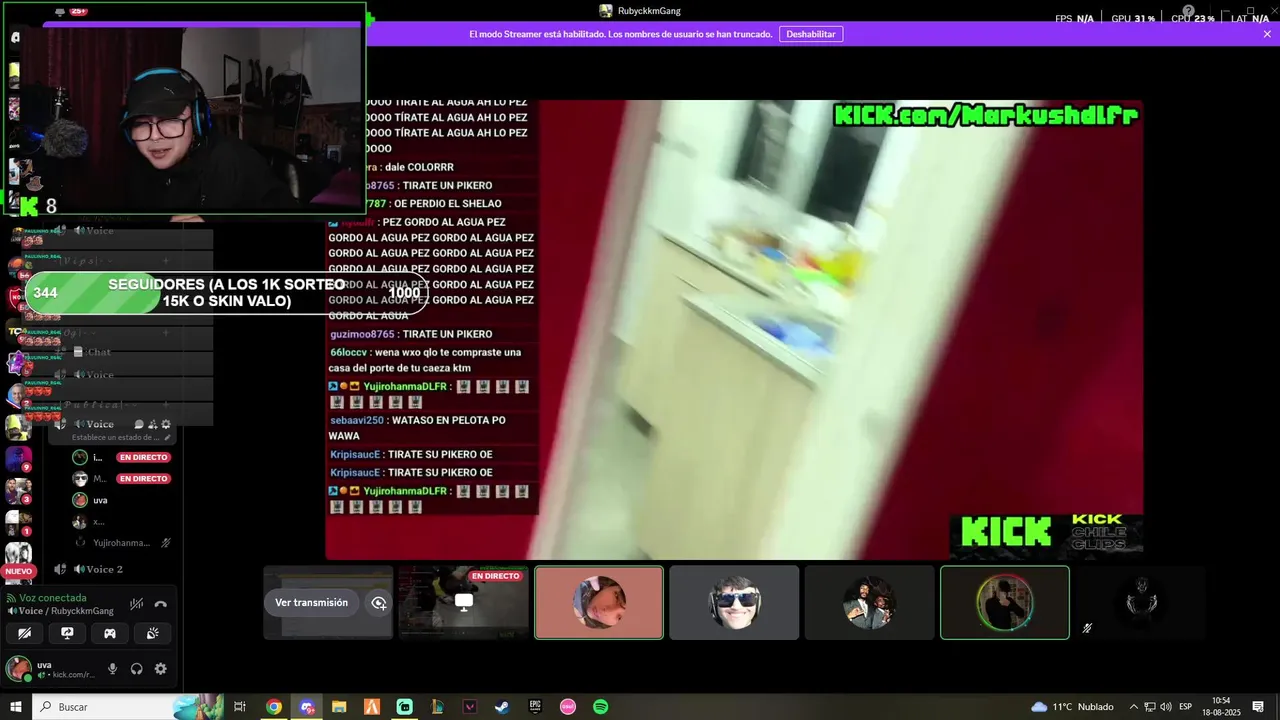
Task: Click the main Kick stream video
Action: 734,329
